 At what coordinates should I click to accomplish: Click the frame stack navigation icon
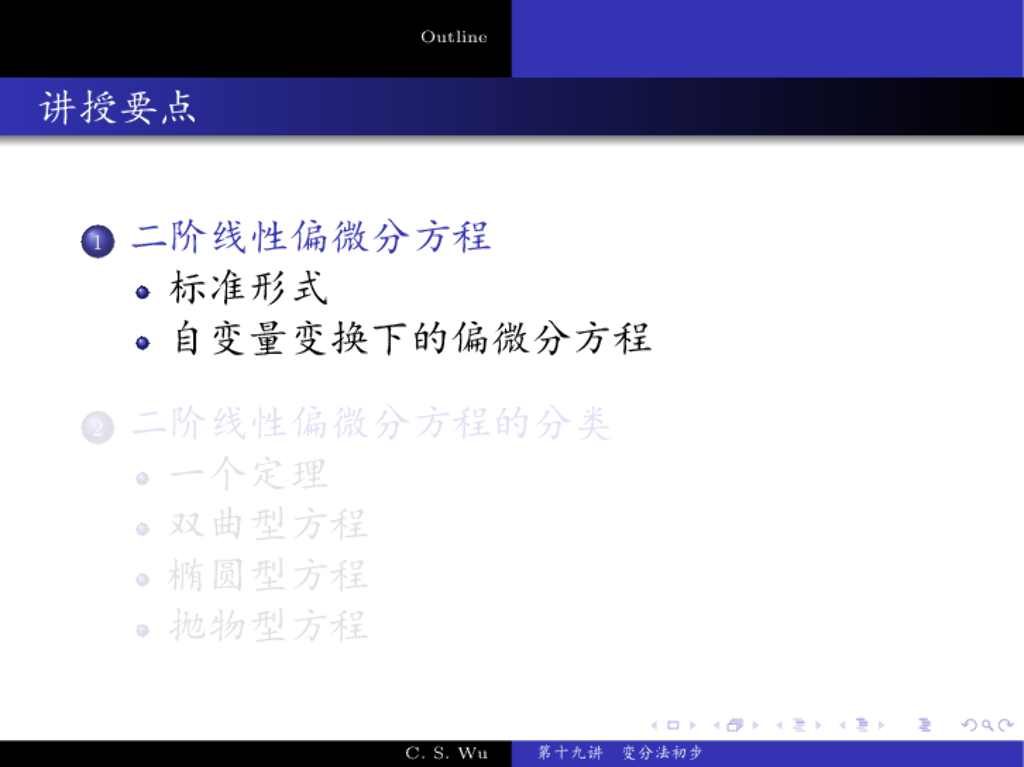click(x=735, y=725)
